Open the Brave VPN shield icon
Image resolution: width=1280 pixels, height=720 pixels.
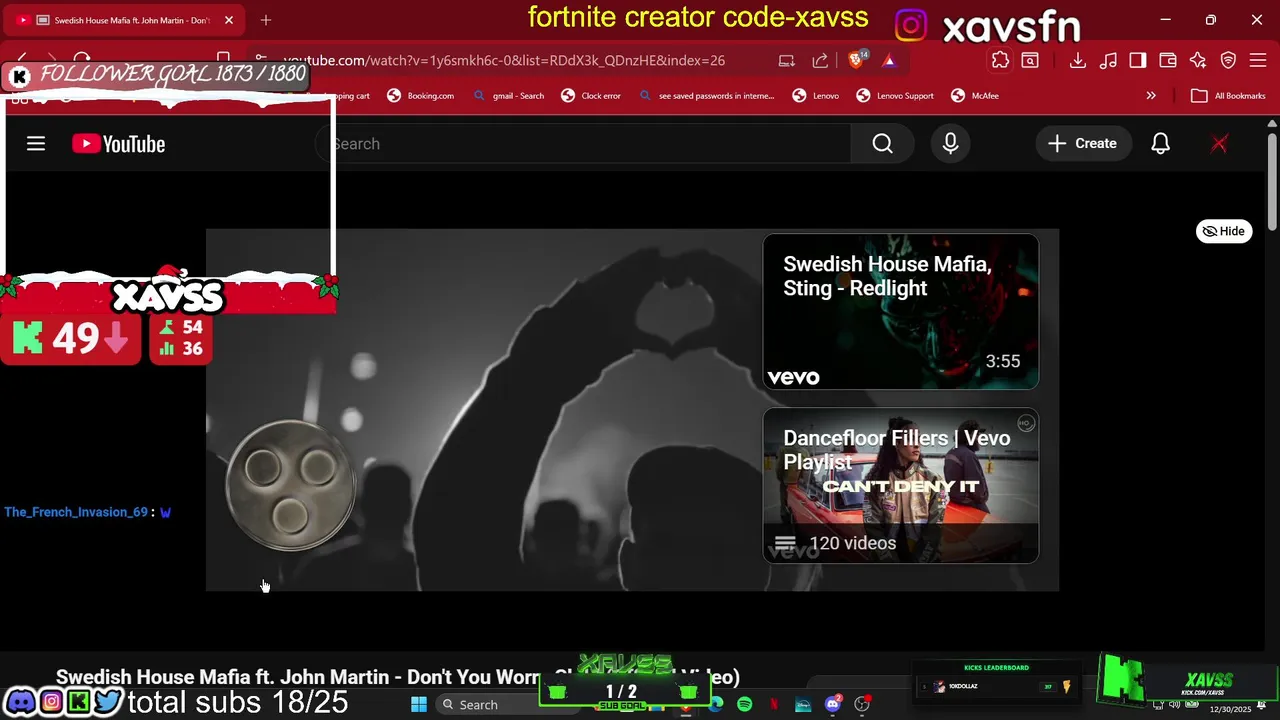[x=1228, y=60]
